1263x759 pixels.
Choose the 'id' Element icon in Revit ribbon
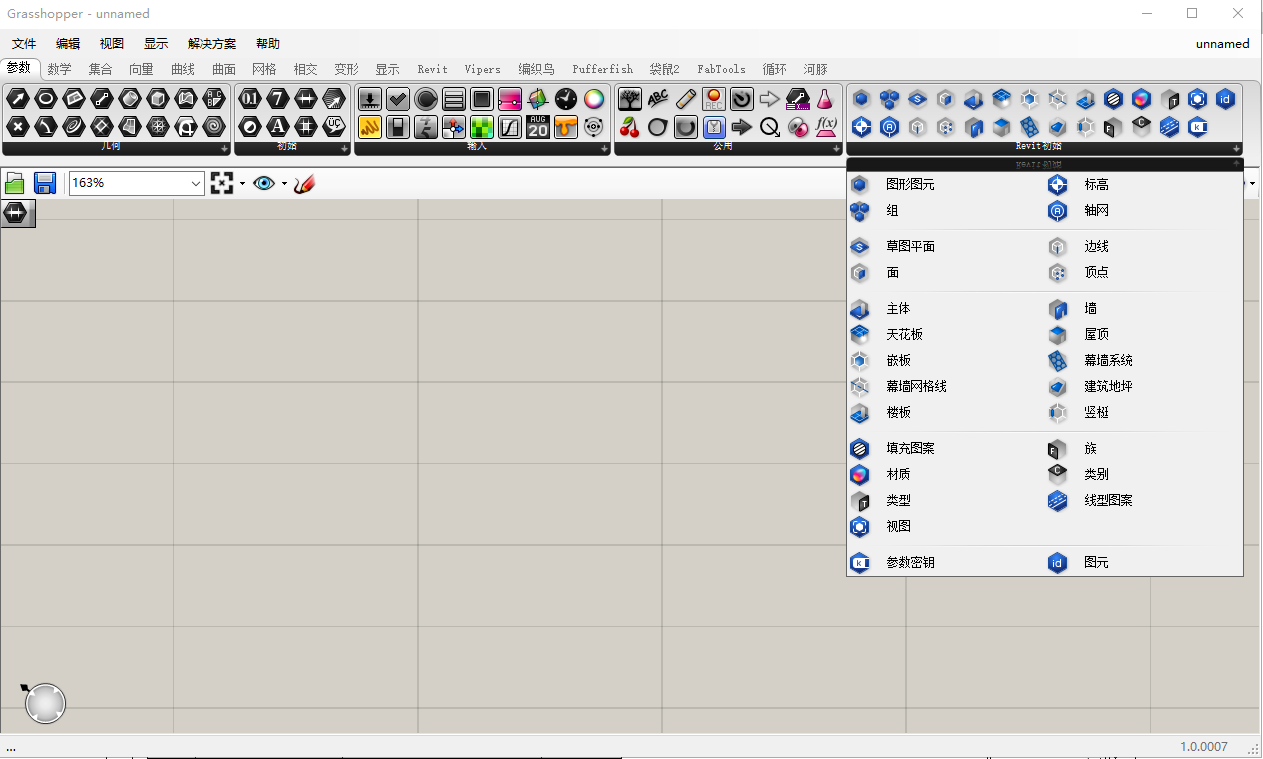[1225, 99]
